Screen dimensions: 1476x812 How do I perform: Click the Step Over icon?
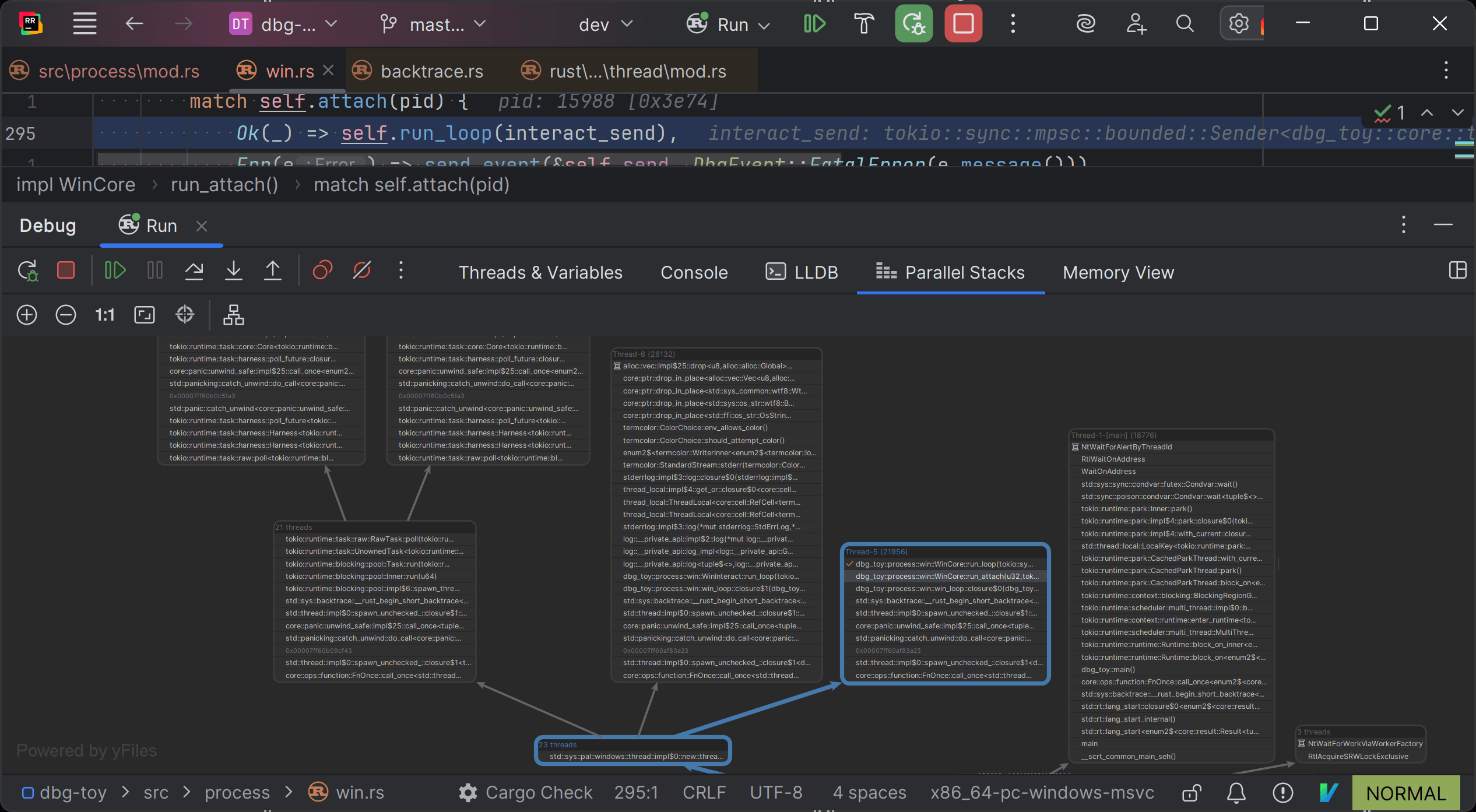(x=194, y=270)
